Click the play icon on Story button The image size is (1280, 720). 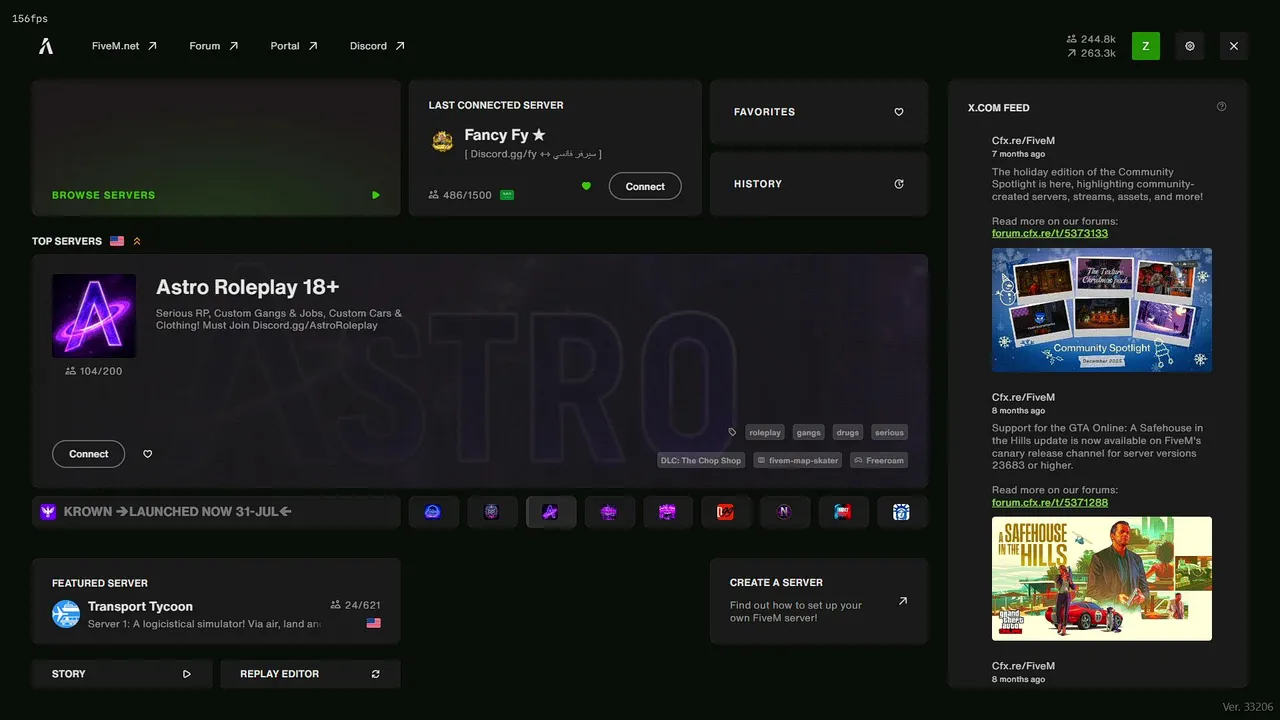[187, 674]
